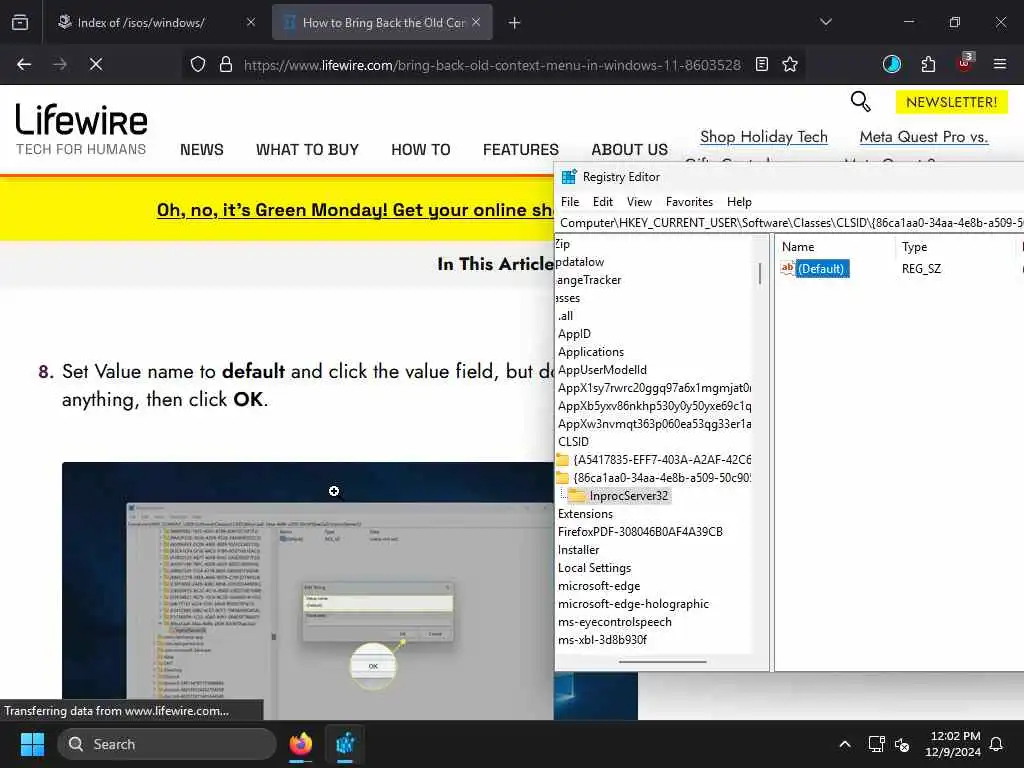Viewport: 1024px width, 768px height.
Task: Bookmark this page with the star
Action: point(790,65)
